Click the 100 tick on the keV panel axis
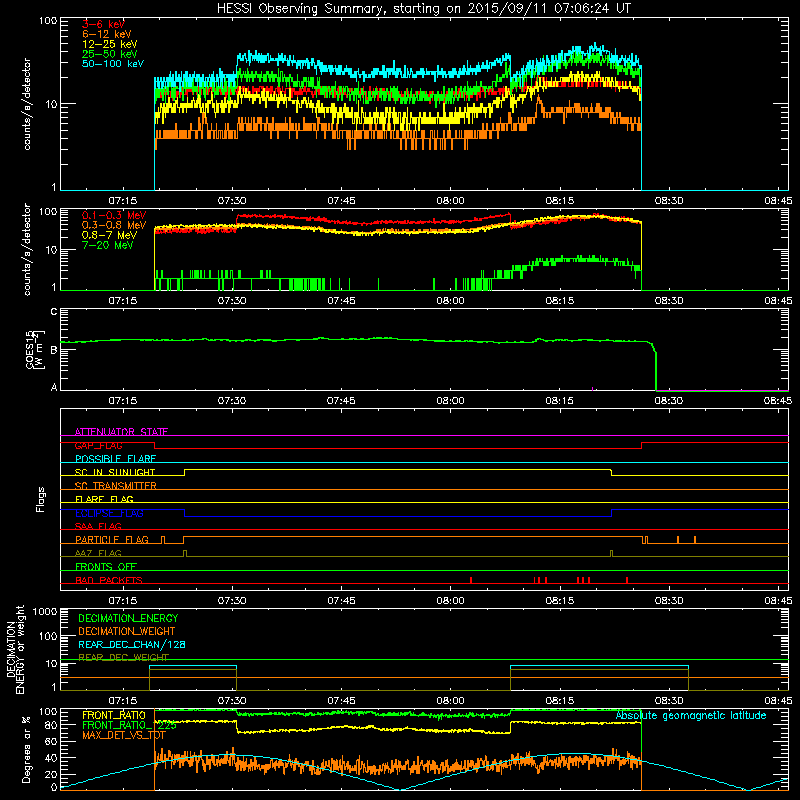This screenshot has height=800, width=800. point(48,21)
